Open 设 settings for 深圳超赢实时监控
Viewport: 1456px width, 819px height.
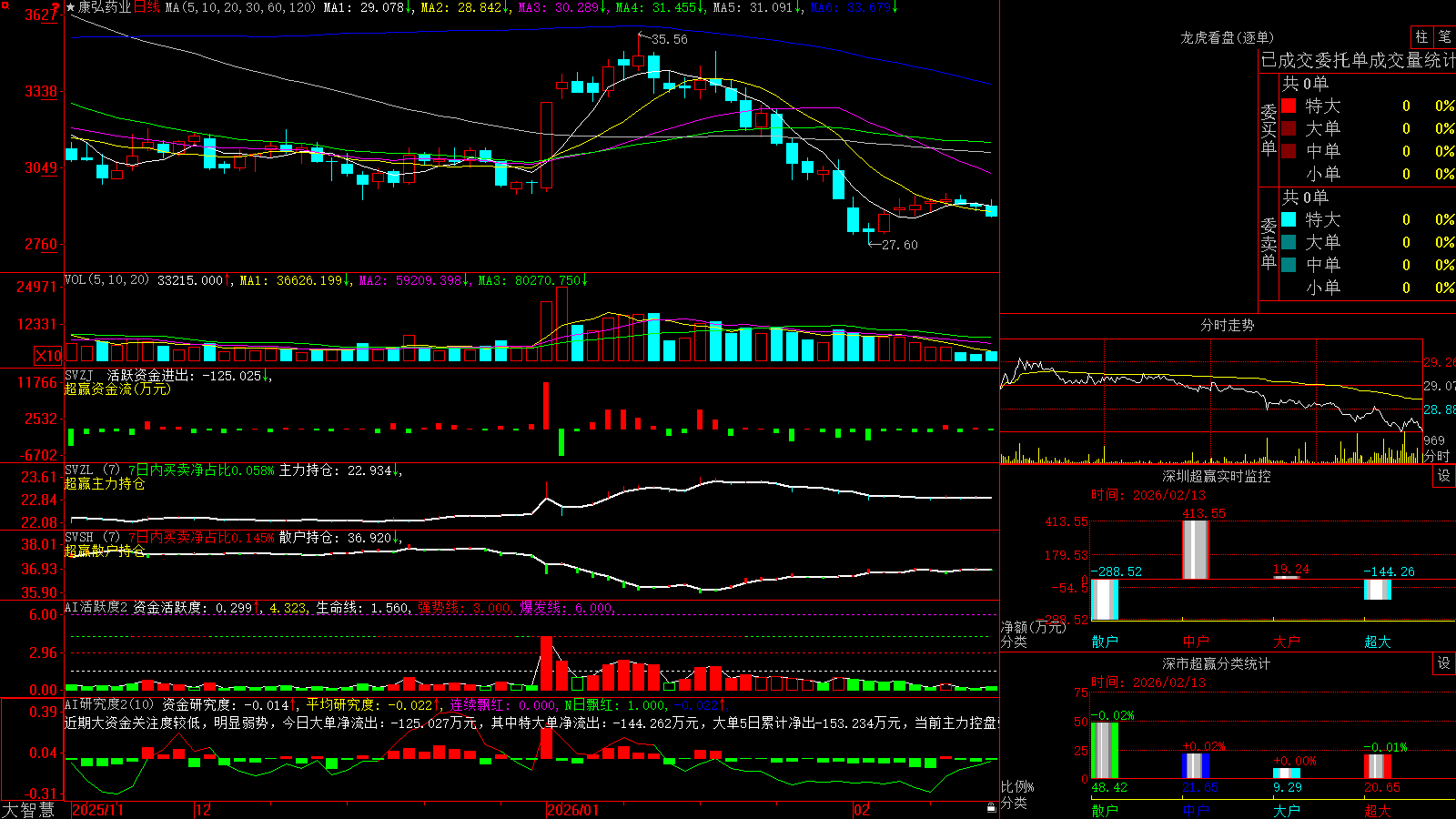1444,476
